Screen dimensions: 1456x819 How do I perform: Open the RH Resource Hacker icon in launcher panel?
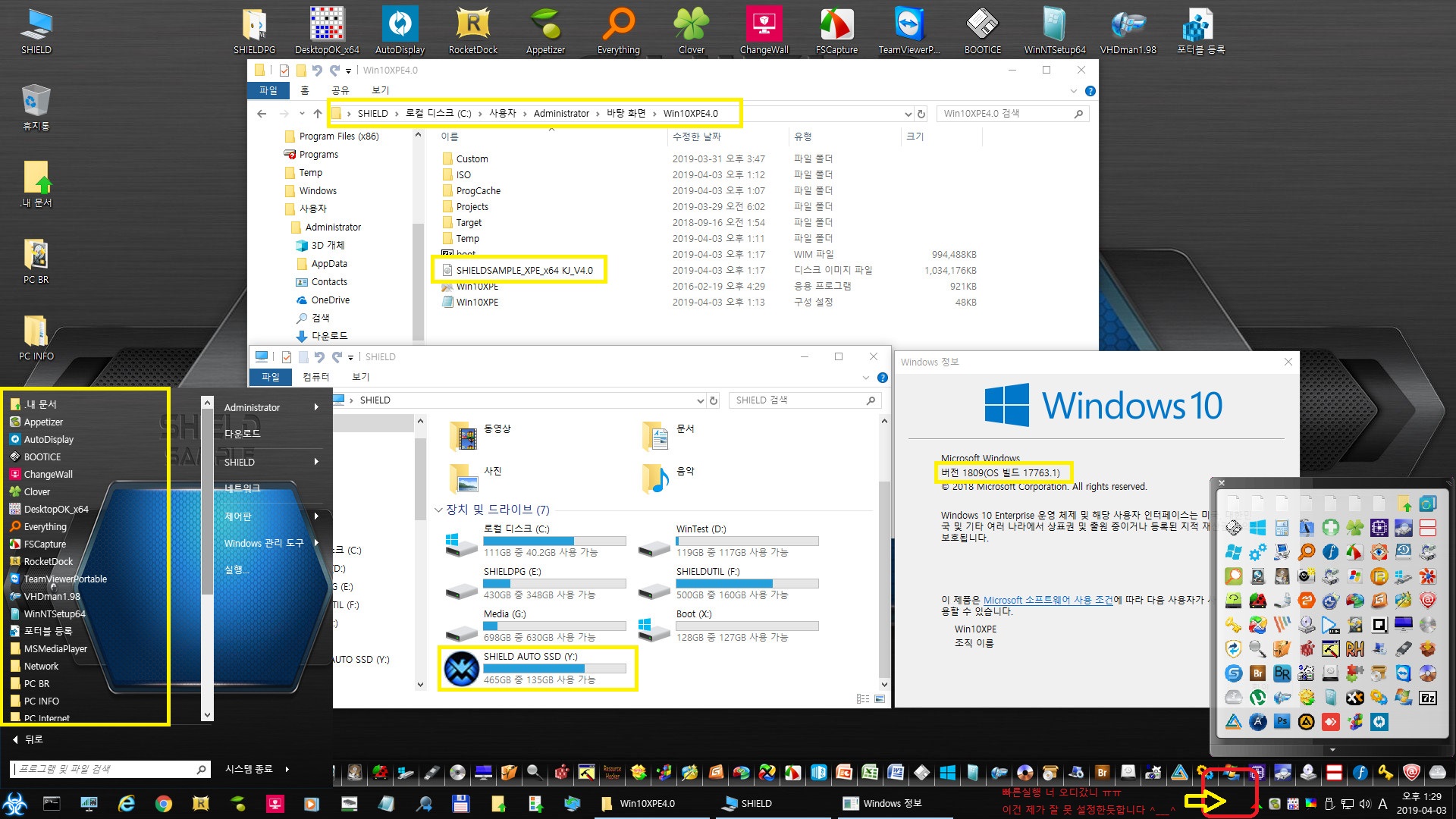(x=1355, y=649)
